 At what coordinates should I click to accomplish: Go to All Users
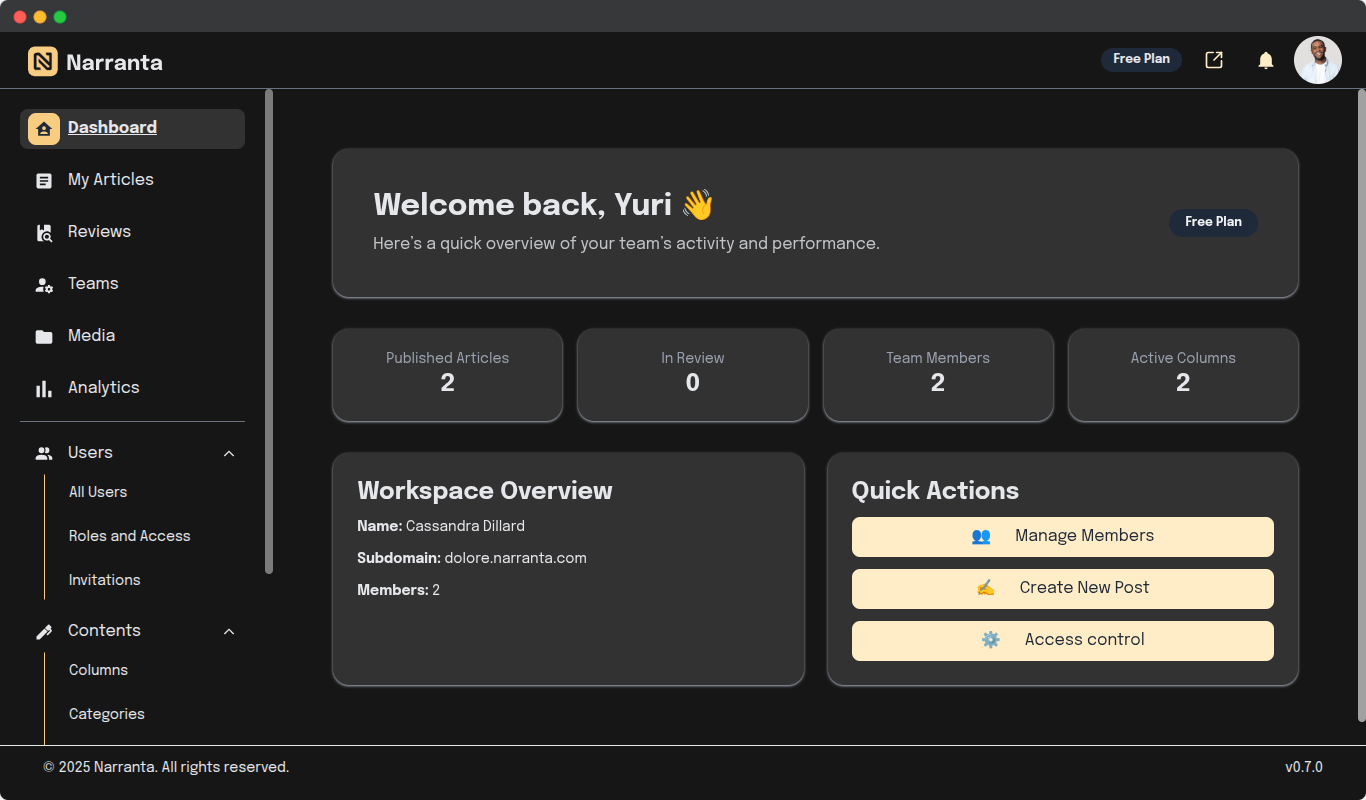click(x=98, y=492)
